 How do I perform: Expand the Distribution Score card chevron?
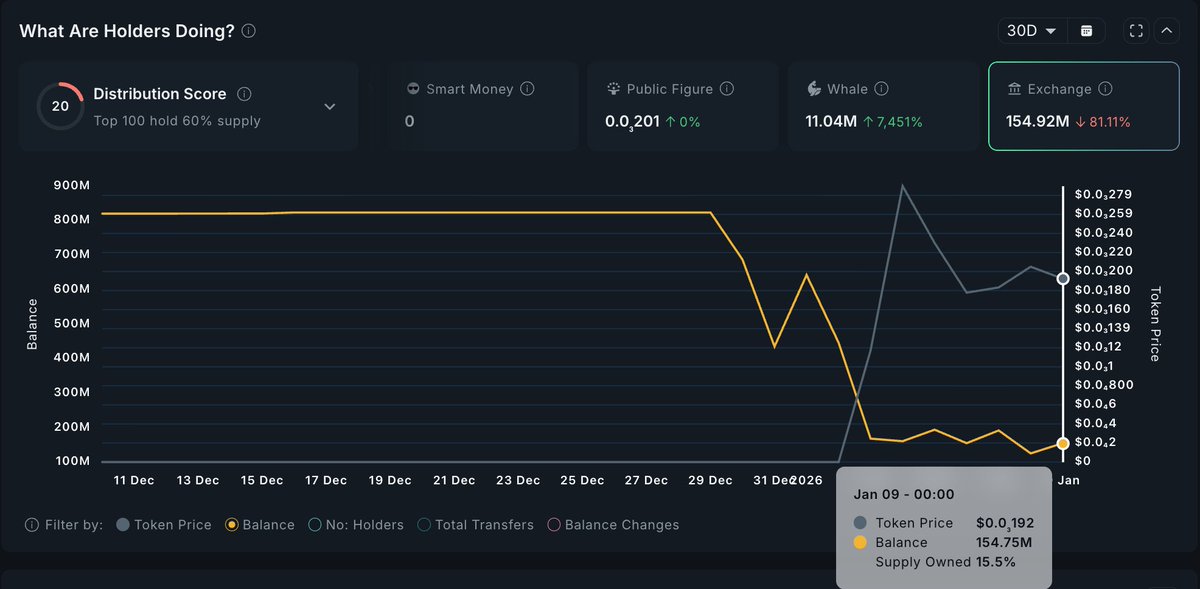click(x=329, y=105)
